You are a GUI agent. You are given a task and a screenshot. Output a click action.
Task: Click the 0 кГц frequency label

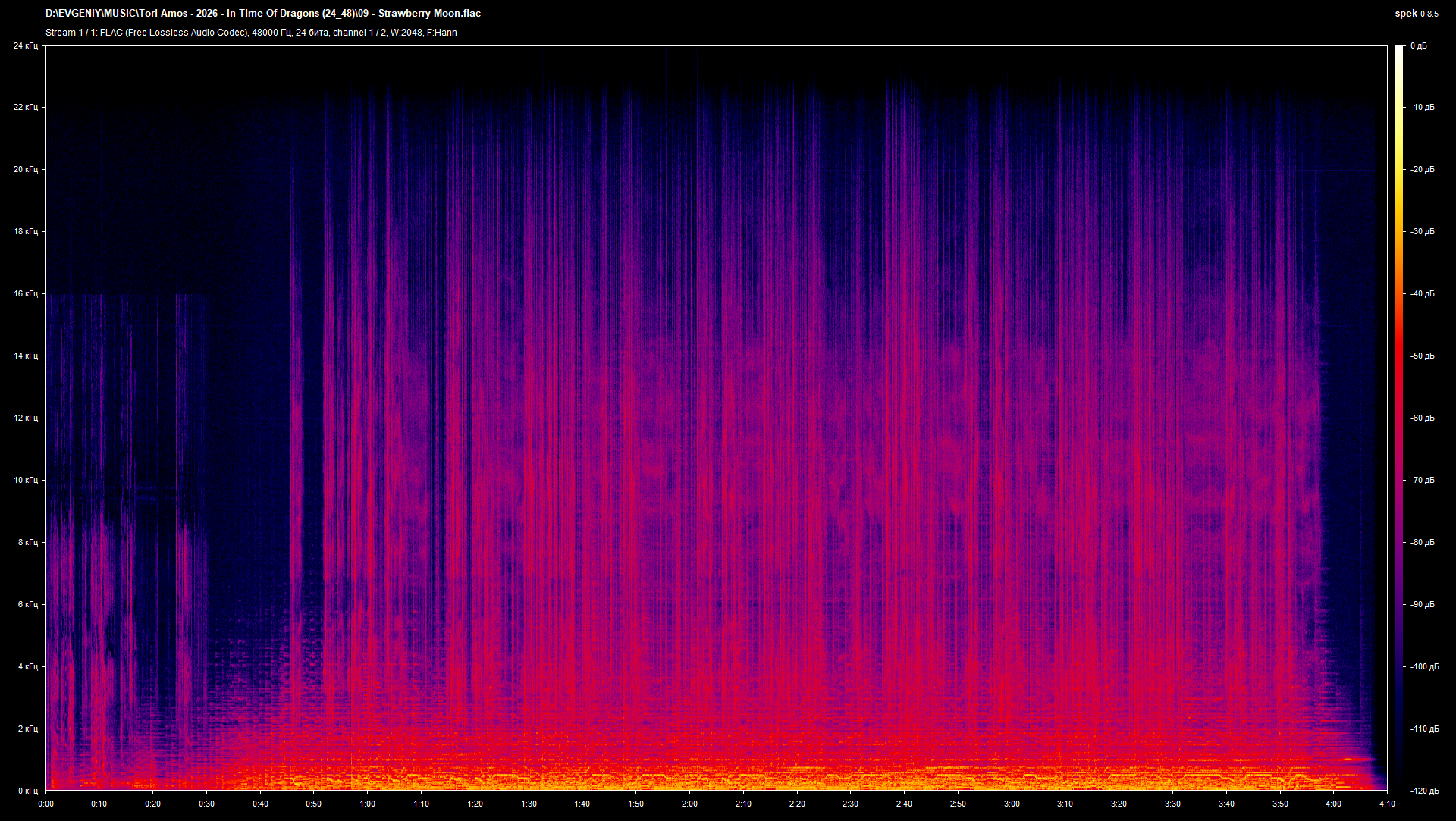28,791
